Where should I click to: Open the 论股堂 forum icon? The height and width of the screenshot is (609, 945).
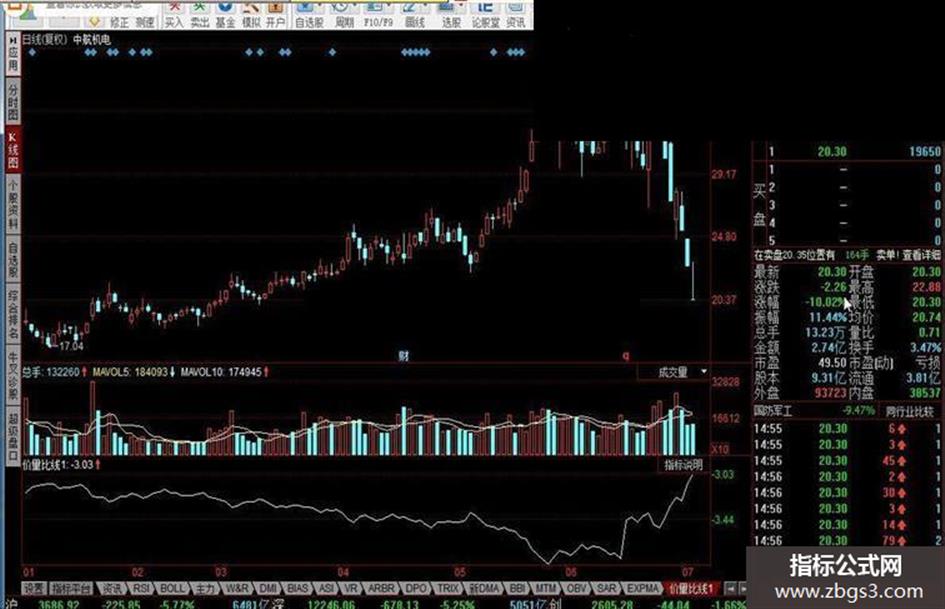[486, 14]
